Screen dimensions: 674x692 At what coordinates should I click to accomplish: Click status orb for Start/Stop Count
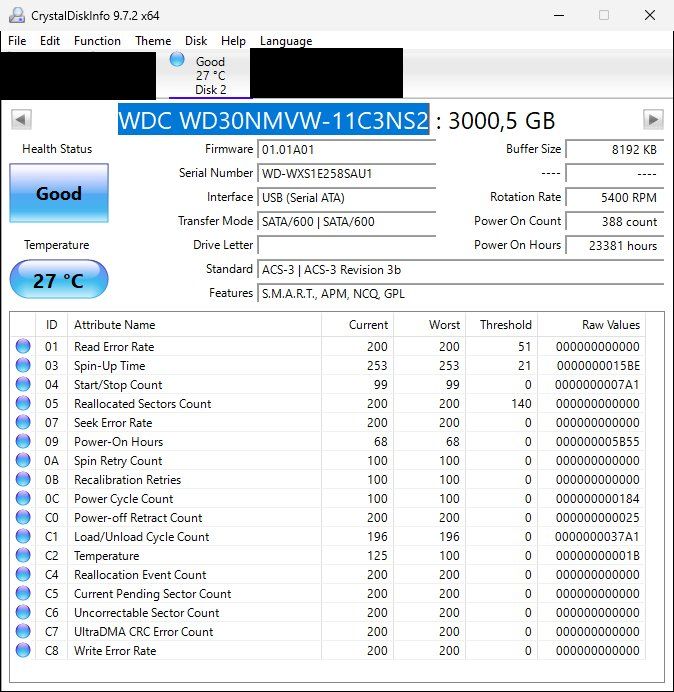tap(23, 384)
